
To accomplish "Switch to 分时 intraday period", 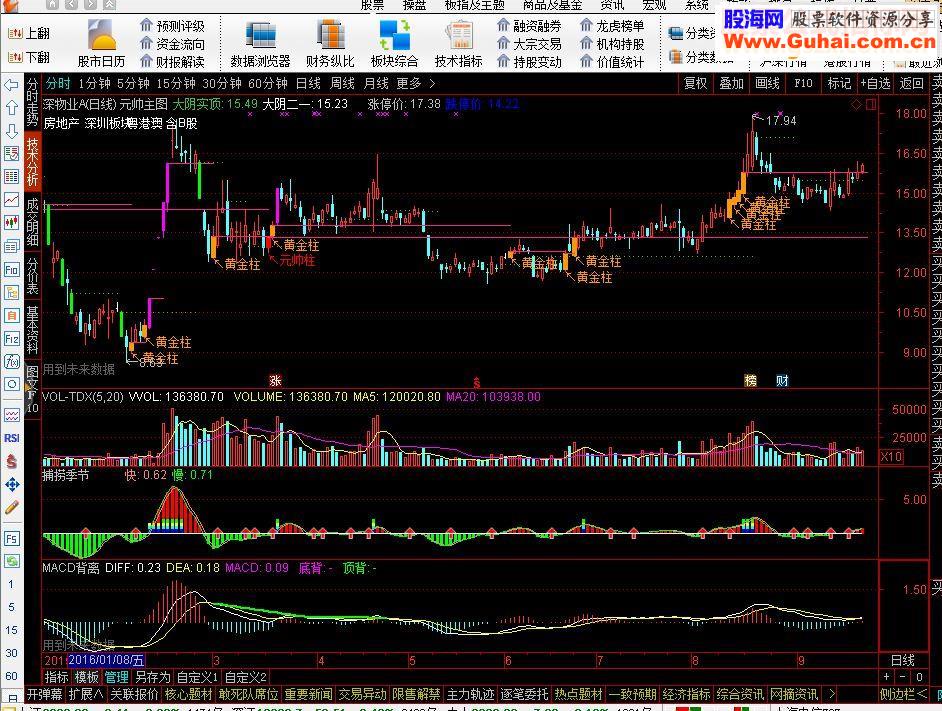I will pos(58,84).
